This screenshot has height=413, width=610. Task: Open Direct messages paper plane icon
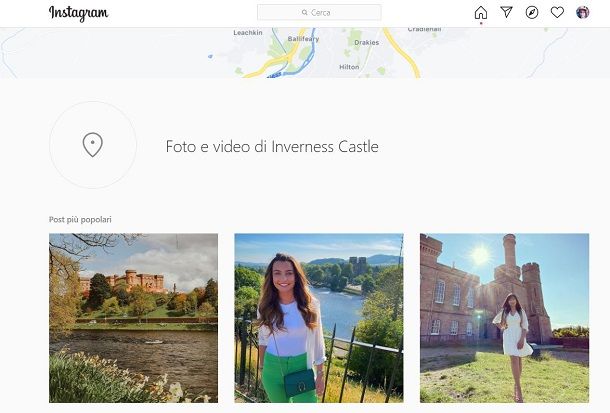[506, 12]
